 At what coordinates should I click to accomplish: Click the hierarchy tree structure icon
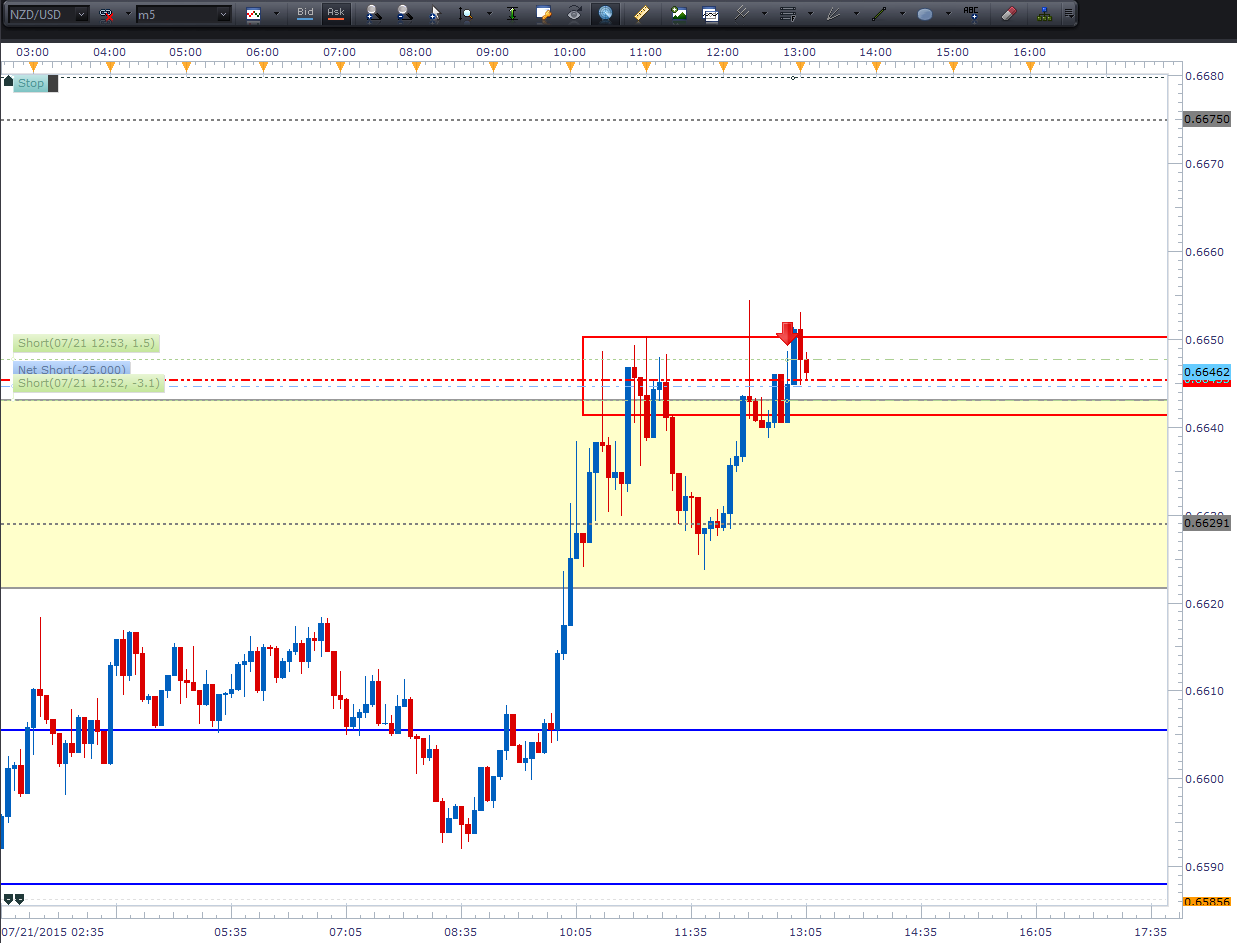tap(1044, 14)
